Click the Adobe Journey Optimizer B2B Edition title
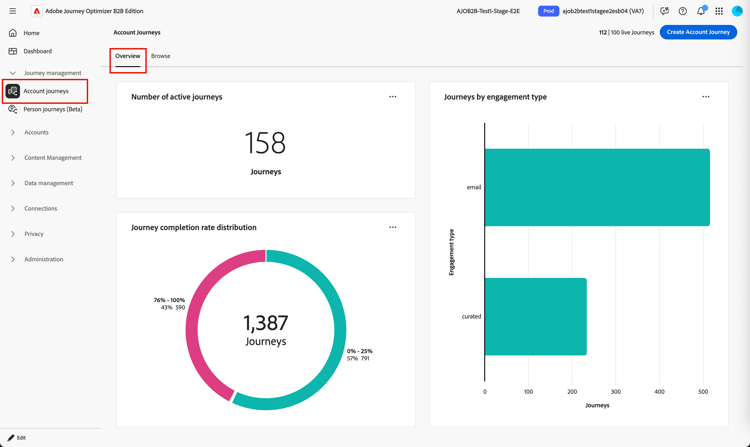Image resolution: width=750 pixels, height=447 pixels. [94, 11]
